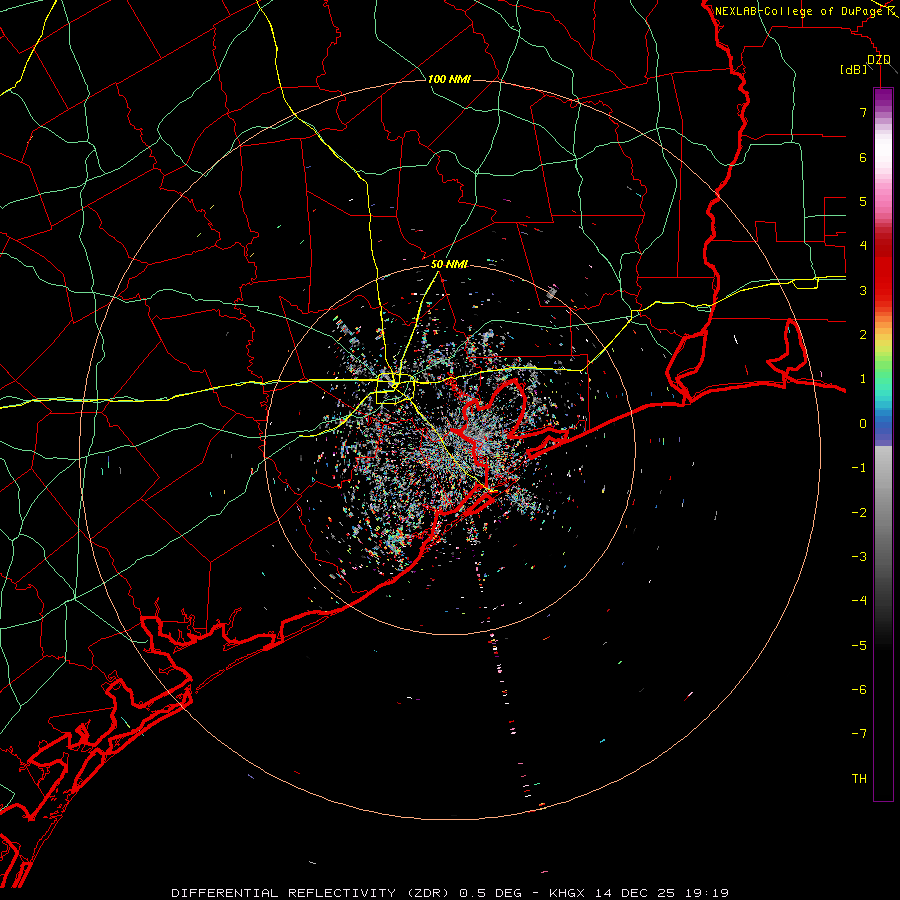This screenshot has height=900, width=900.
Task: Click the -5 value on the color scale
Action: [859, 646]
